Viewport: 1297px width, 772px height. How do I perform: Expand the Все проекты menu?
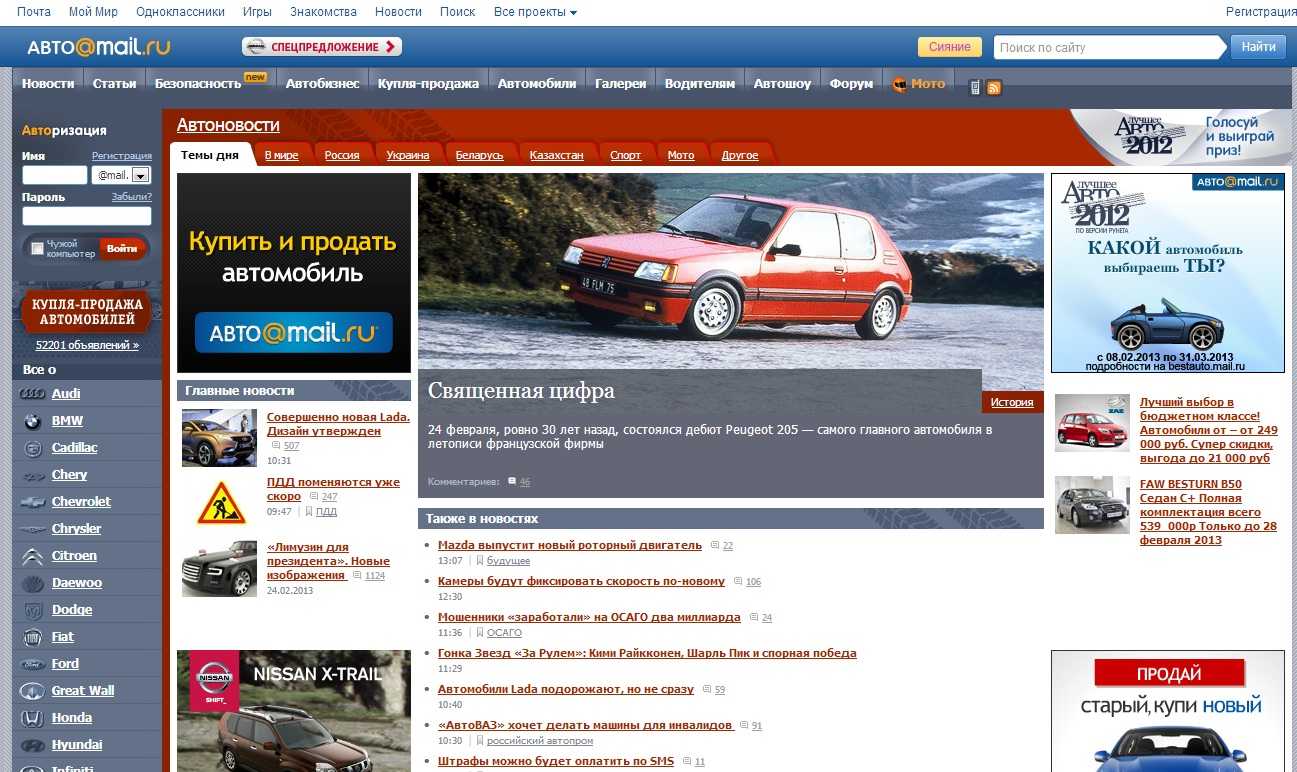tap(535, 12)
